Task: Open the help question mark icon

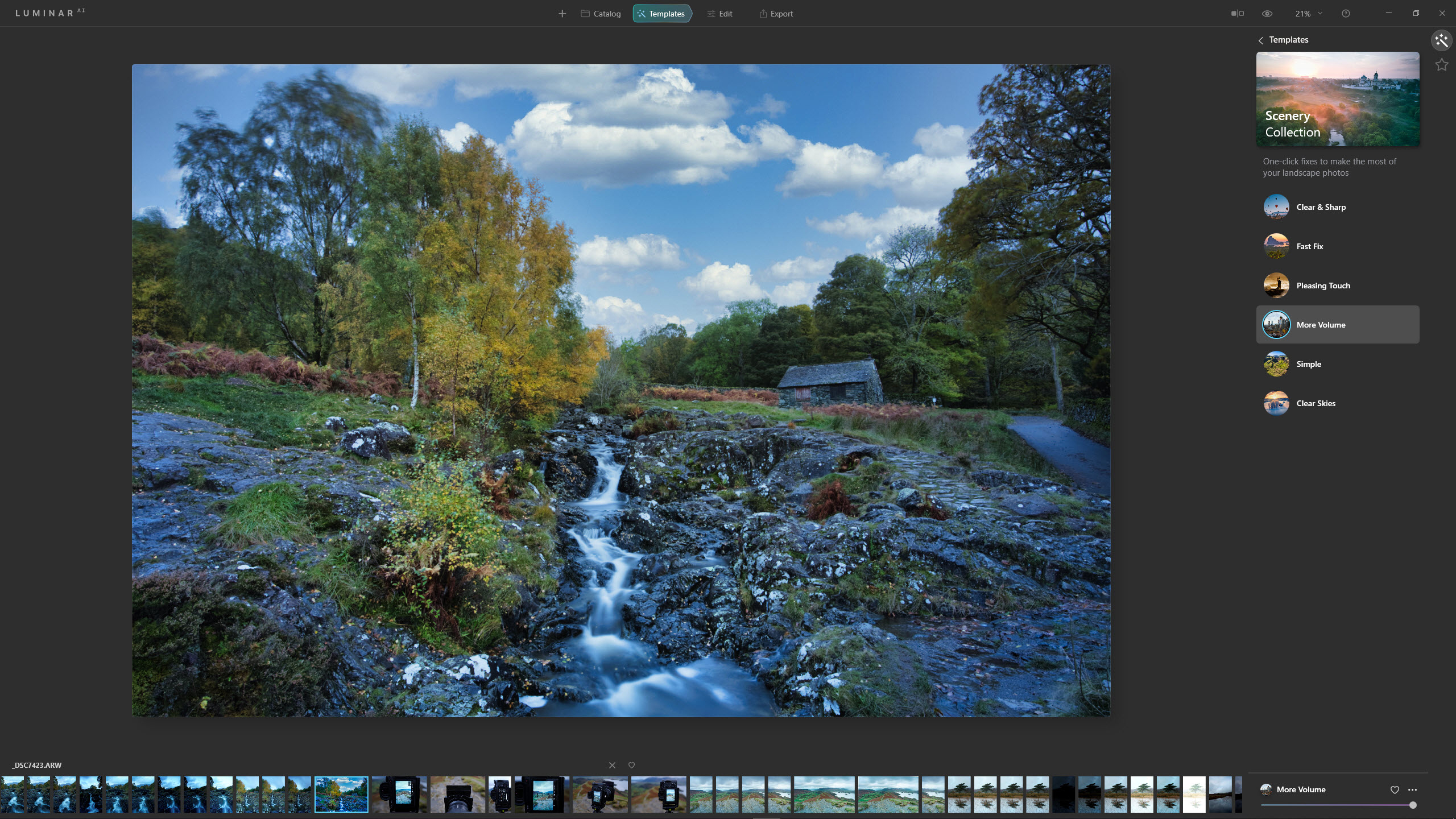Action: 1346,14
